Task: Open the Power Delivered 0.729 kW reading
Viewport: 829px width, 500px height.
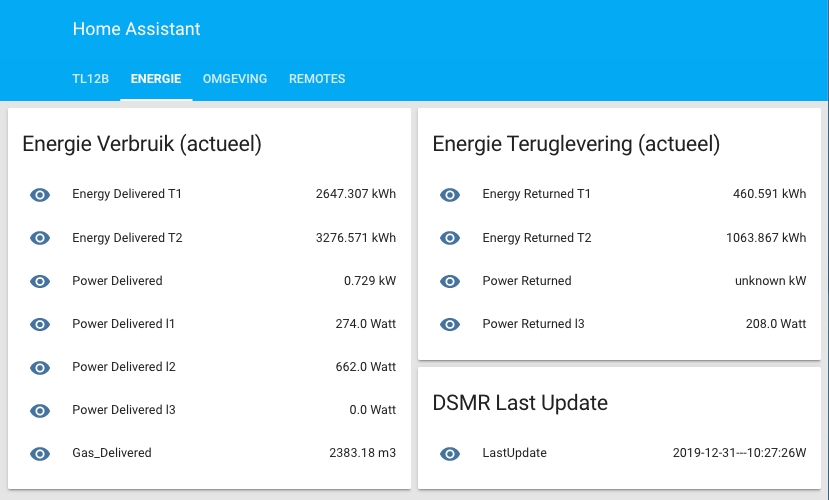Action: [369, 281]
